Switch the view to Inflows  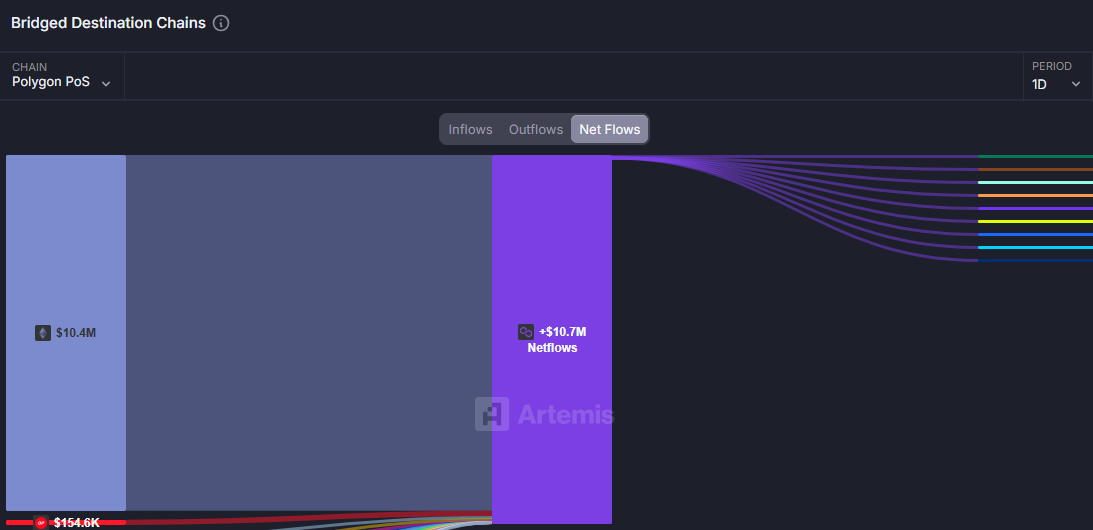pyautogui.click(x=470, y=130)
